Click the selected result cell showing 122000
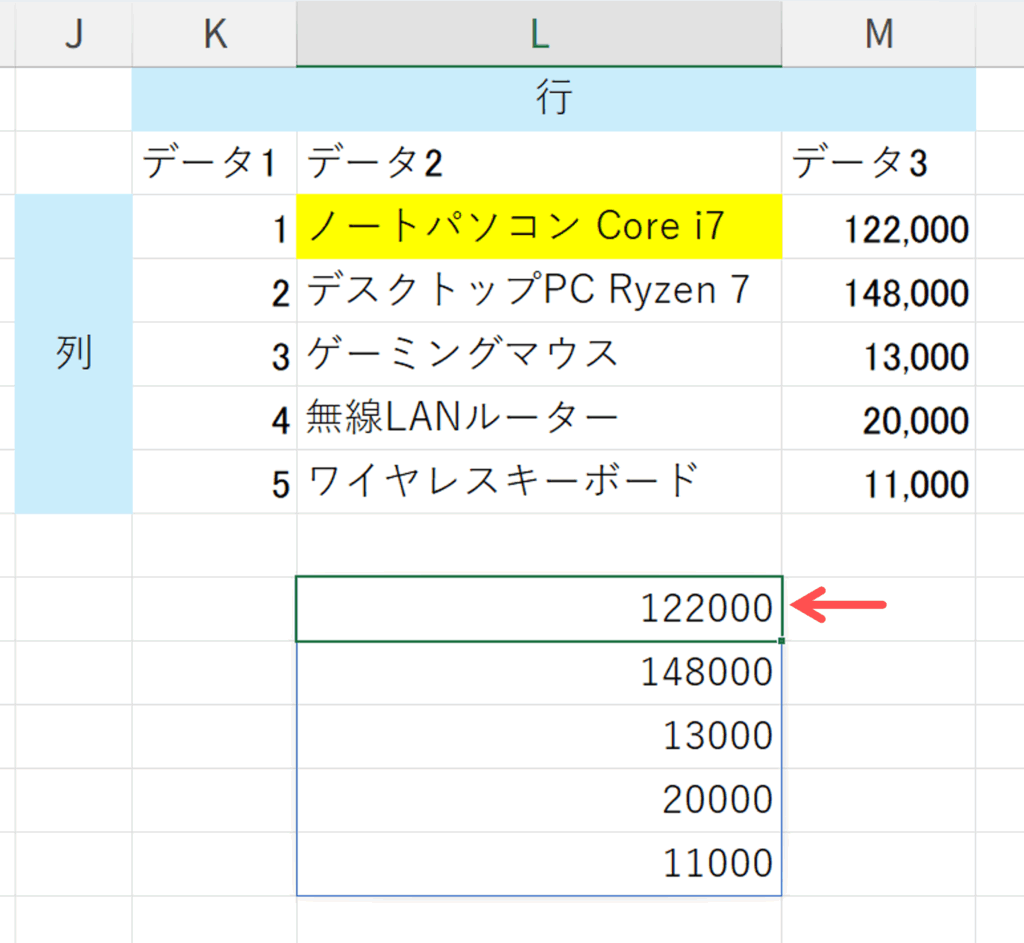1024x943 pixels. [x=539, y=608]
